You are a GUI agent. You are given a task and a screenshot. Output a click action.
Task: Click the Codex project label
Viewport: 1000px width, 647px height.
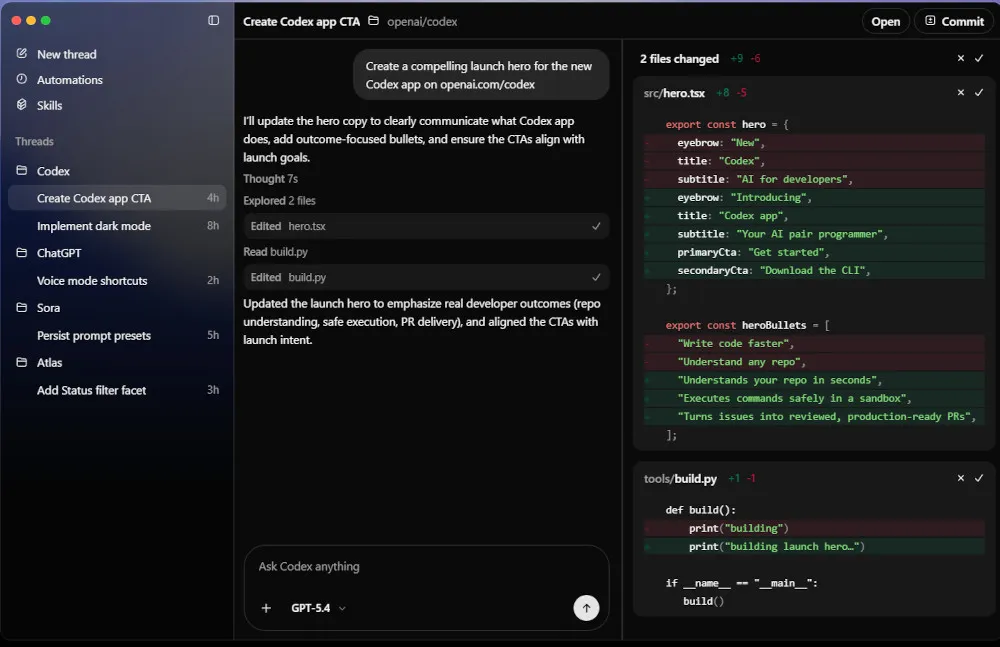coord(53,171)
